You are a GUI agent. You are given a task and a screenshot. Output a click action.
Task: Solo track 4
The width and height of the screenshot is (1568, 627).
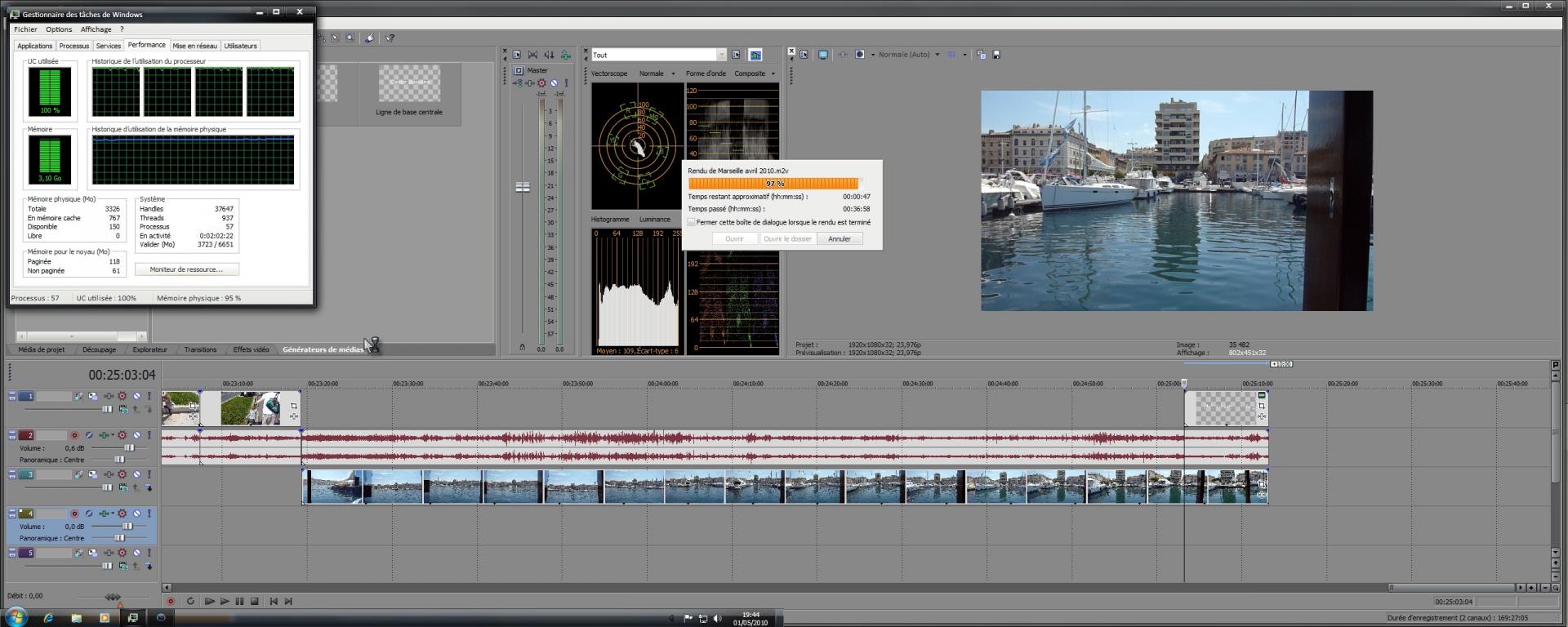pyautogui.click(x=149, y=514)
